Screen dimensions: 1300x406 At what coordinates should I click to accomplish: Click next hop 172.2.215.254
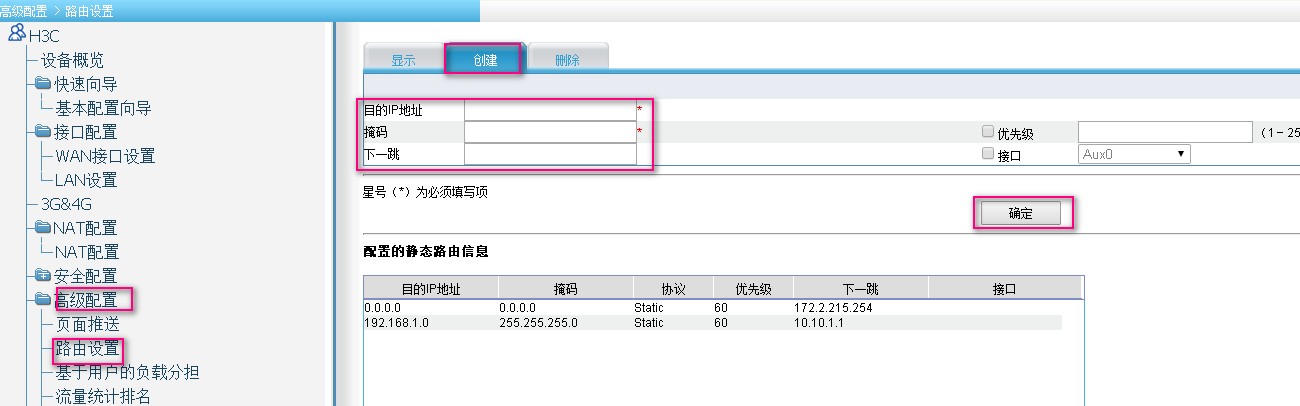click(x=833, y=308)
